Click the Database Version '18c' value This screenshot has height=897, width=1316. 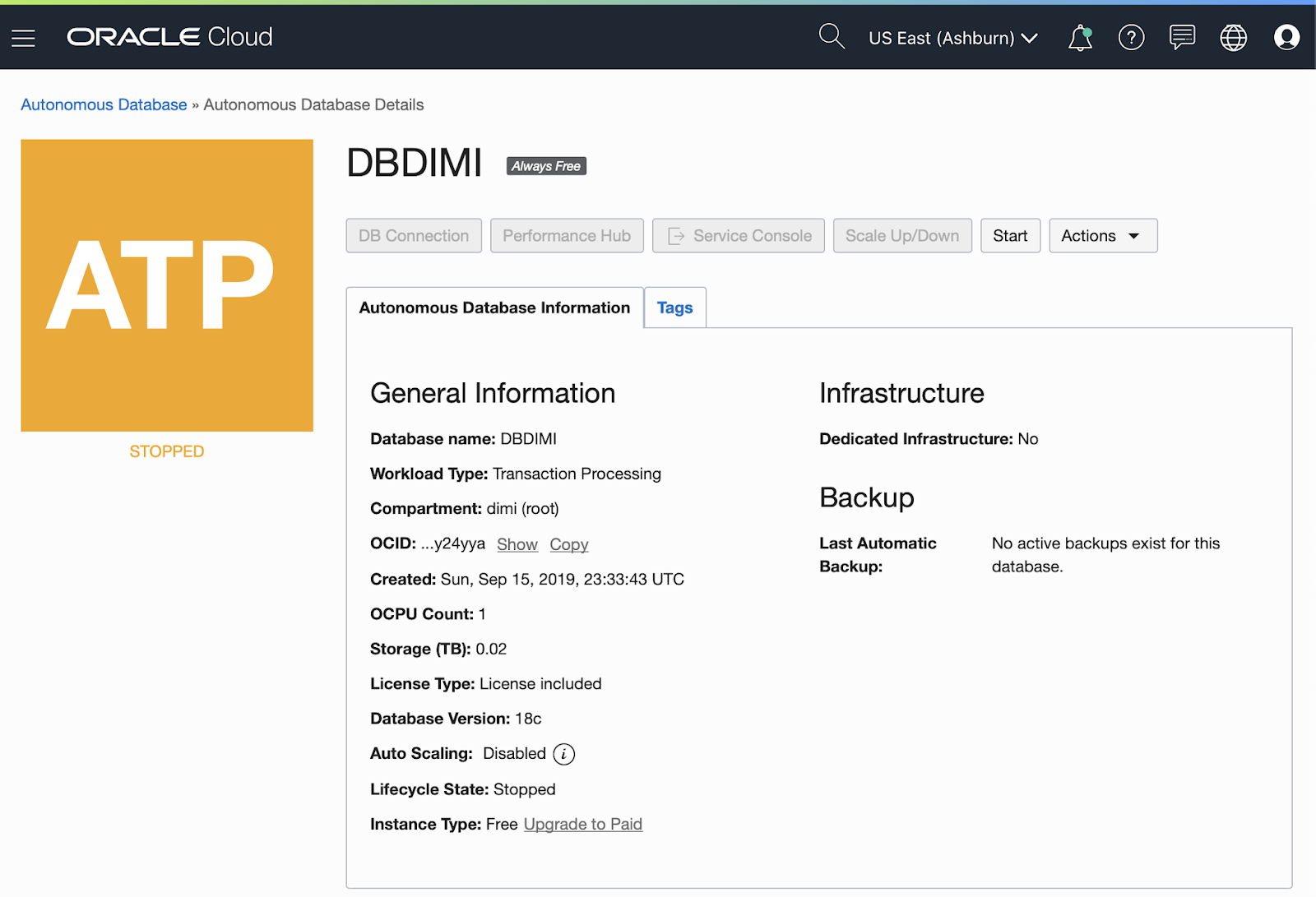[x=528, y=719]
